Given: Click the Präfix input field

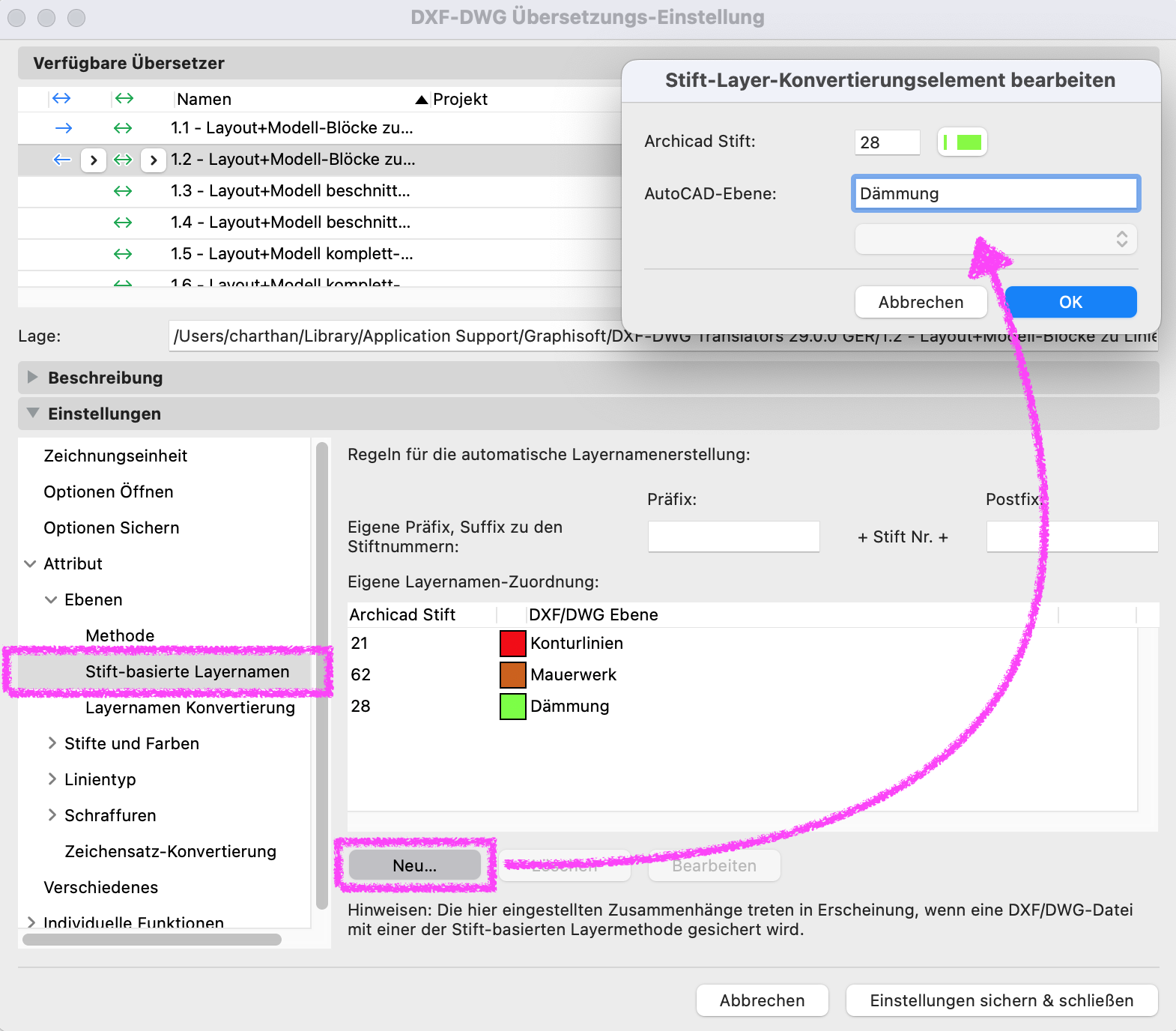Looking at the screenshot, I should [733, 536].
